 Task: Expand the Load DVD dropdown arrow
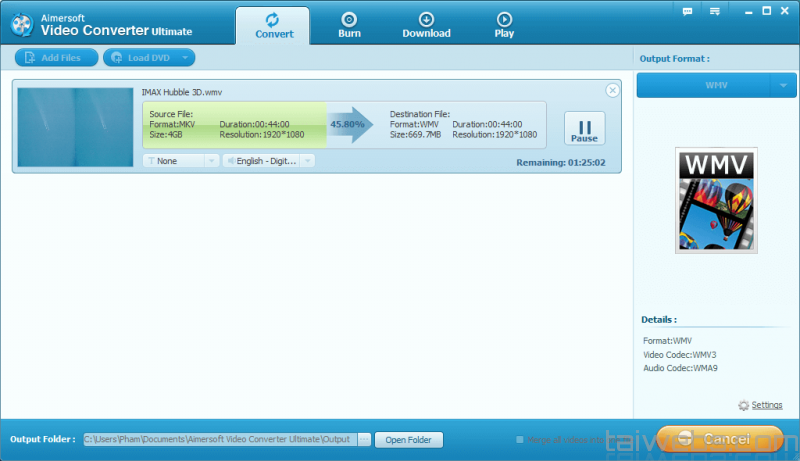[x=185, y=58]
